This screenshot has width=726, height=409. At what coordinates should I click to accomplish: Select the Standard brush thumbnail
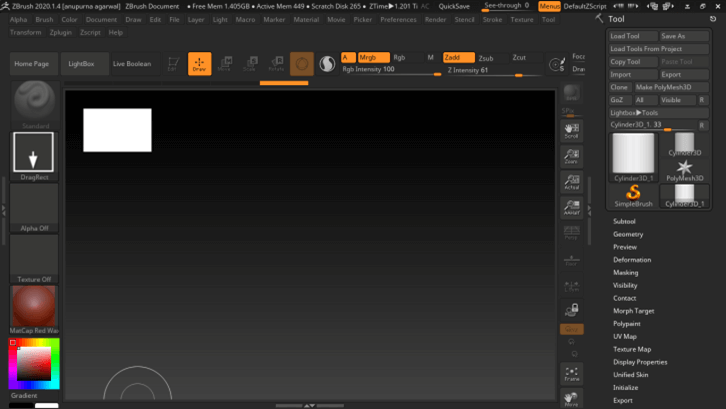[34, 105]
